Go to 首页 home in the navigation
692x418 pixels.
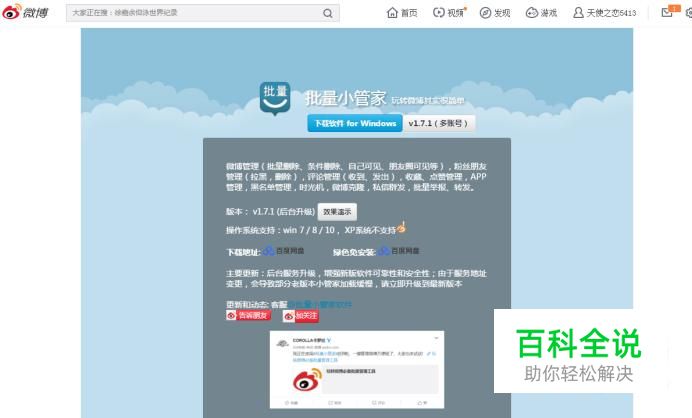pos(402,13)
